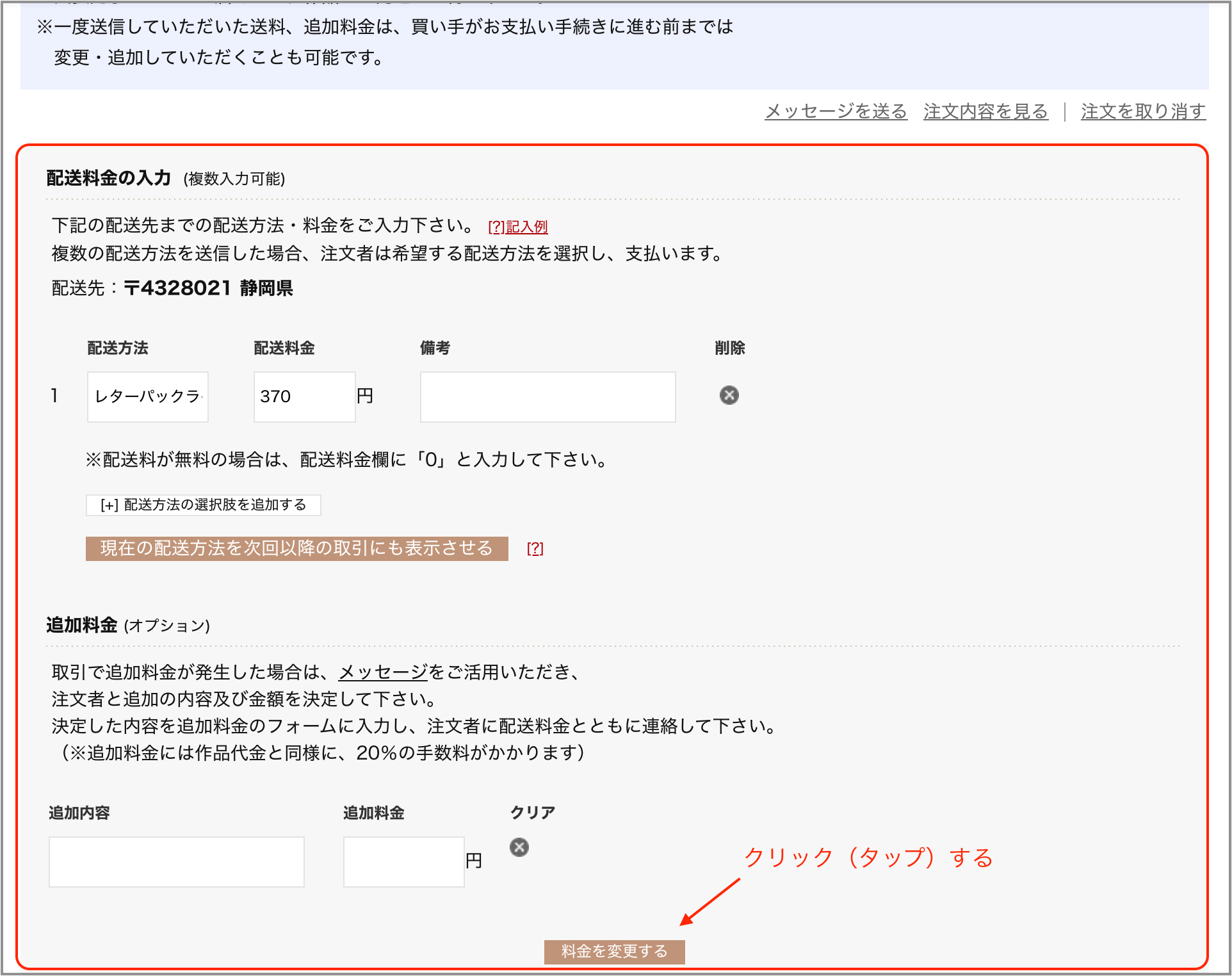Click the 削除 column label
This screenshot has width=1232, height=976.
pos(729,348)
